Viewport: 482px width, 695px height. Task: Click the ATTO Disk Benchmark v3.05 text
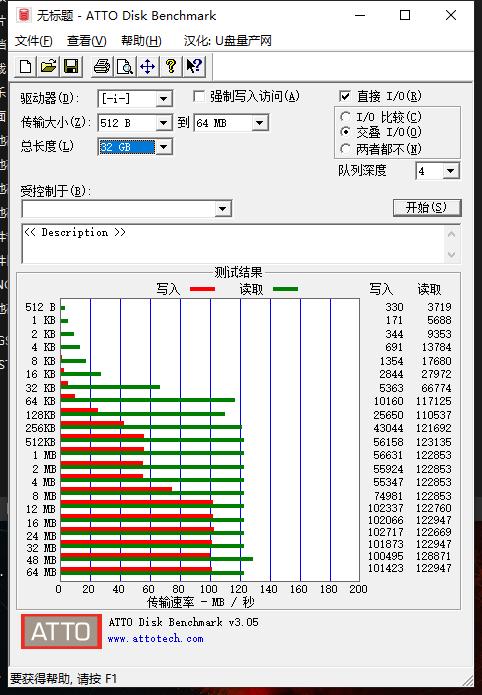pyautogui.click(x=184, y=622)
